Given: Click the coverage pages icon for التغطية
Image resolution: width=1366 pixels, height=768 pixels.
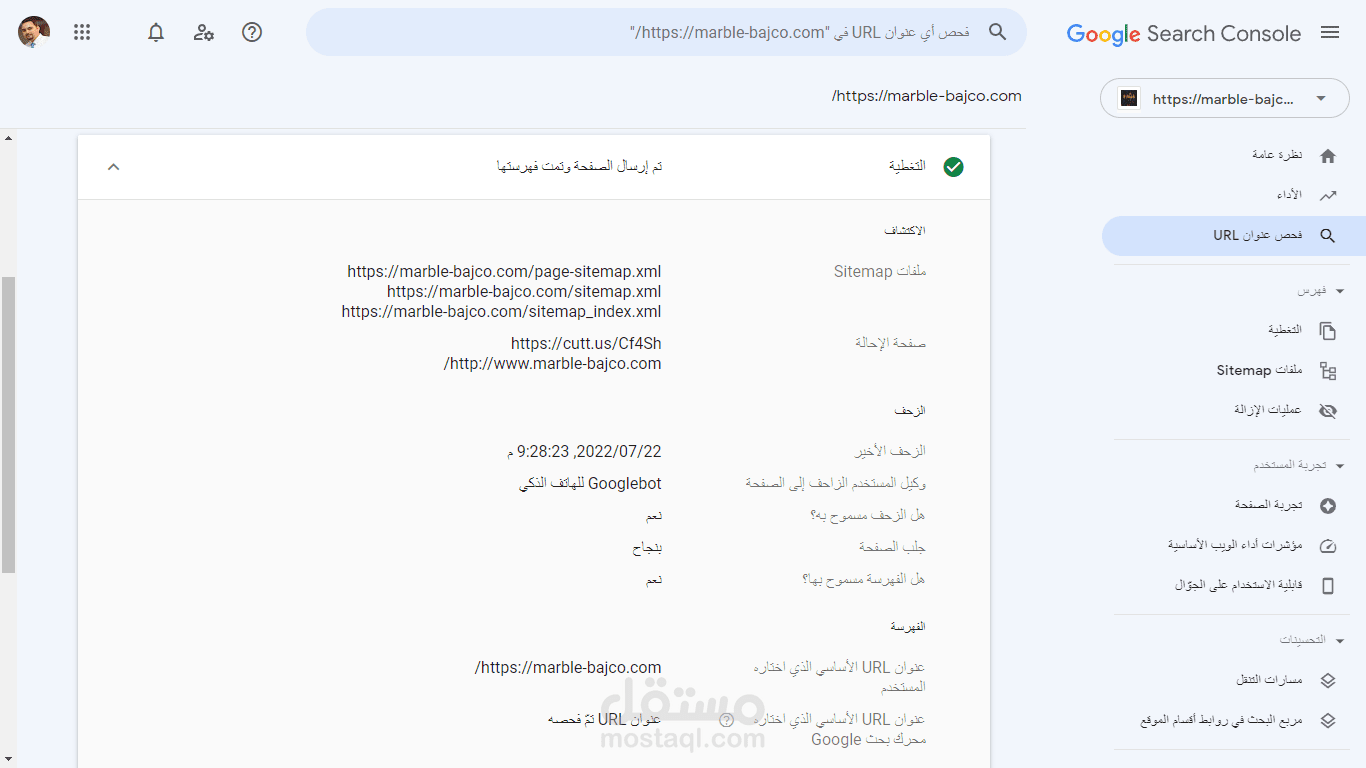Looking at the screenshot, I should click(x=1328, y=331).
